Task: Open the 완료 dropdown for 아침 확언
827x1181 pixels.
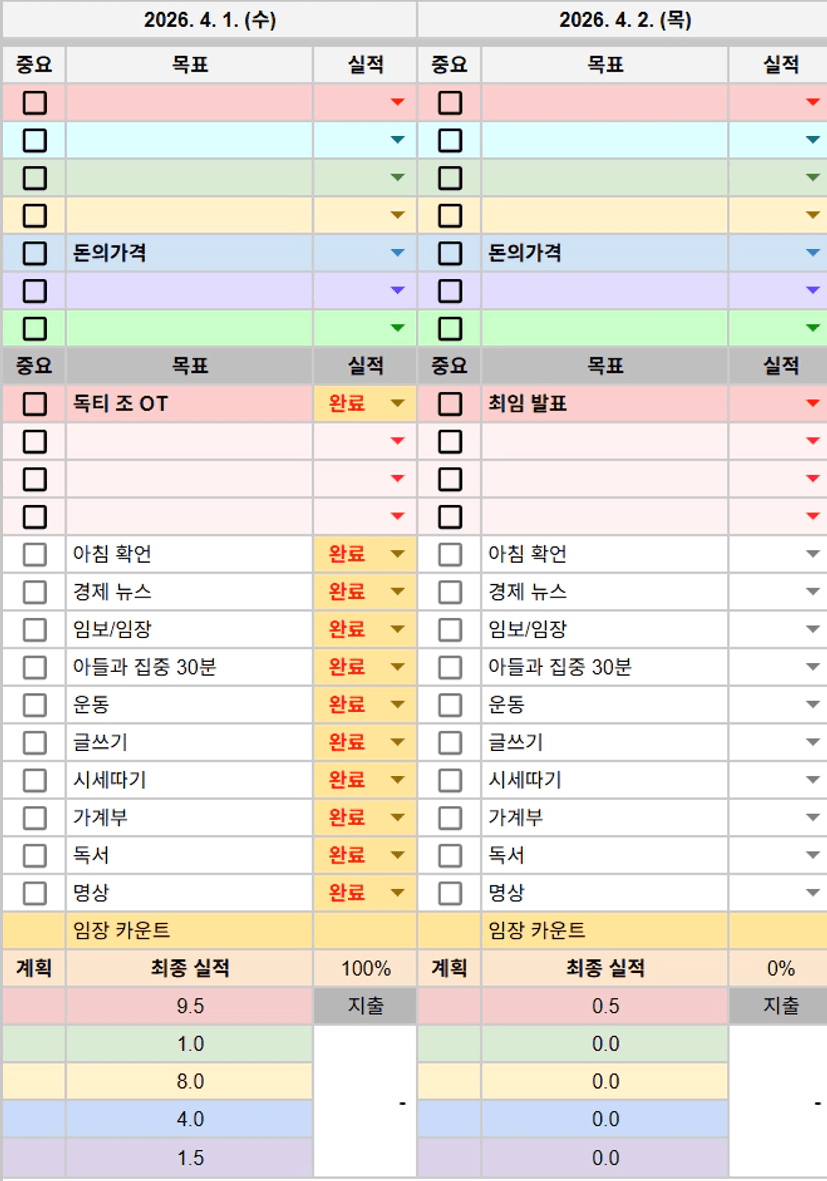Action: (x=398, y=555)
